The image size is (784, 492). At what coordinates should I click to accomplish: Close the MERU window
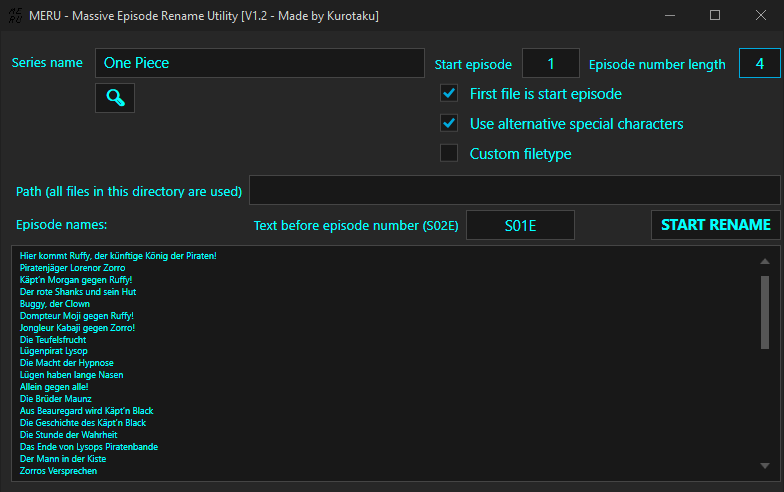tap(760, 16)
